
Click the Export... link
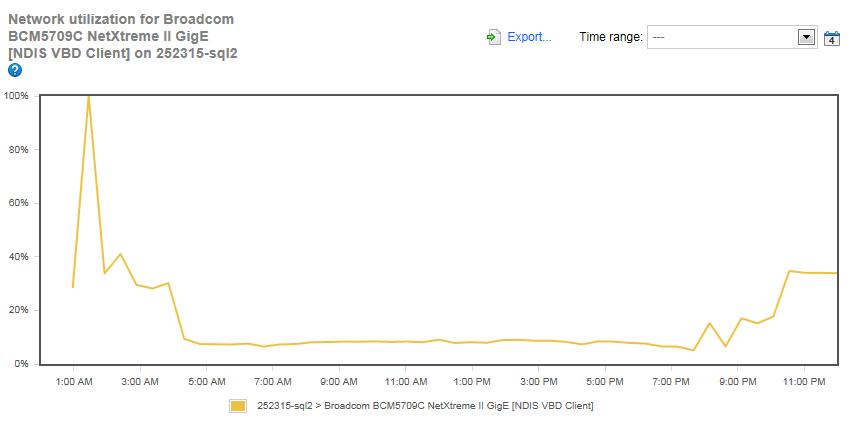click(x=529, y=37)
